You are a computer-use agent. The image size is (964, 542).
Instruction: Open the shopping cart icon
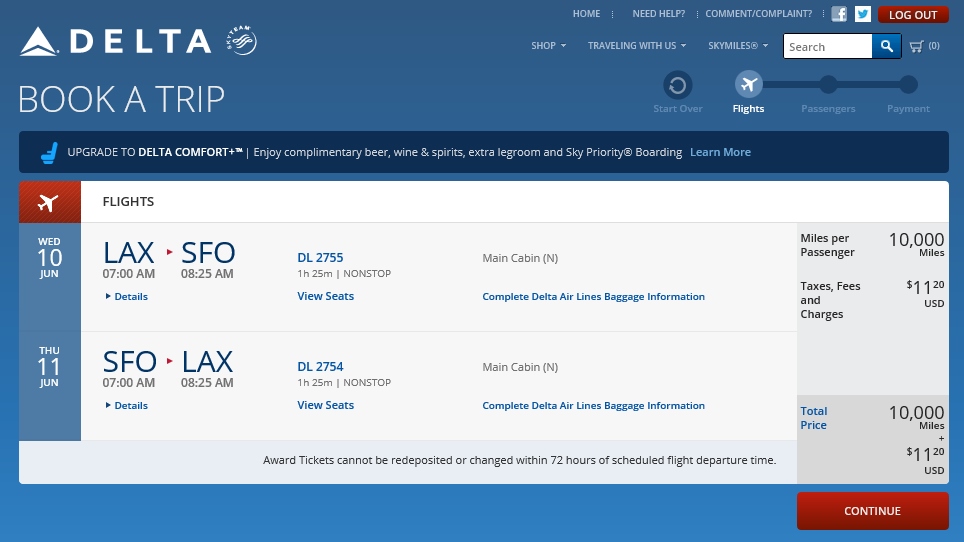[916, 46]
